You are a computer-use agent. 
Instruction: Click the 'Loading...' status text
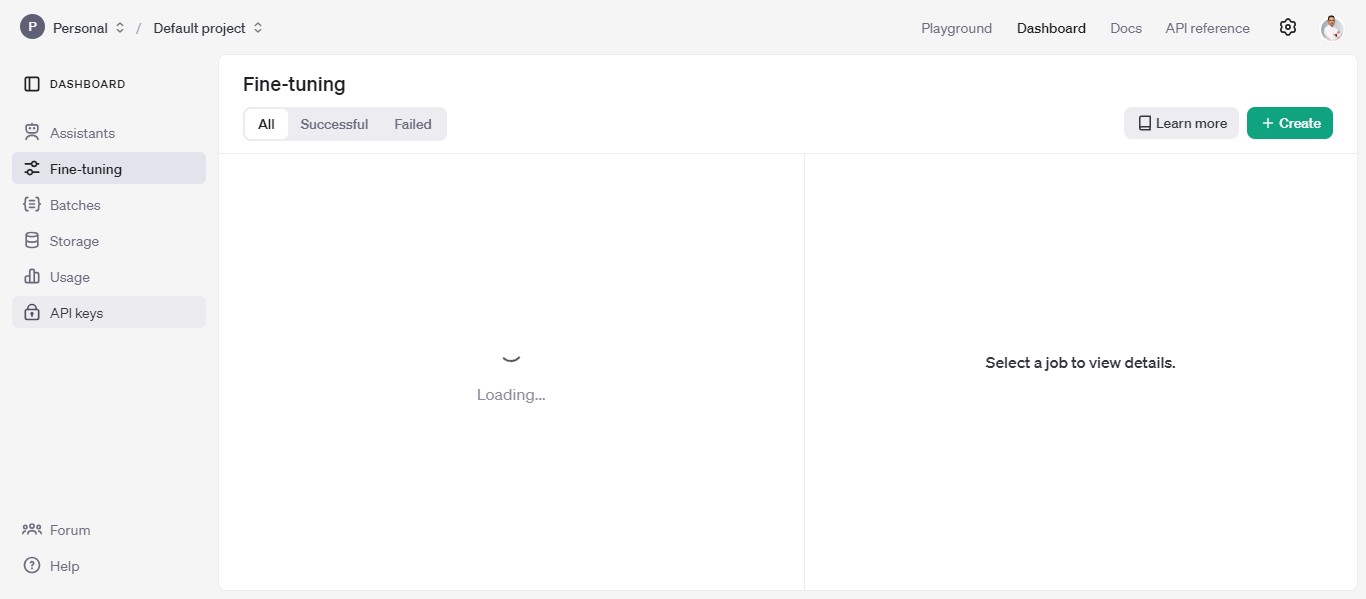[x=511, y=395]
